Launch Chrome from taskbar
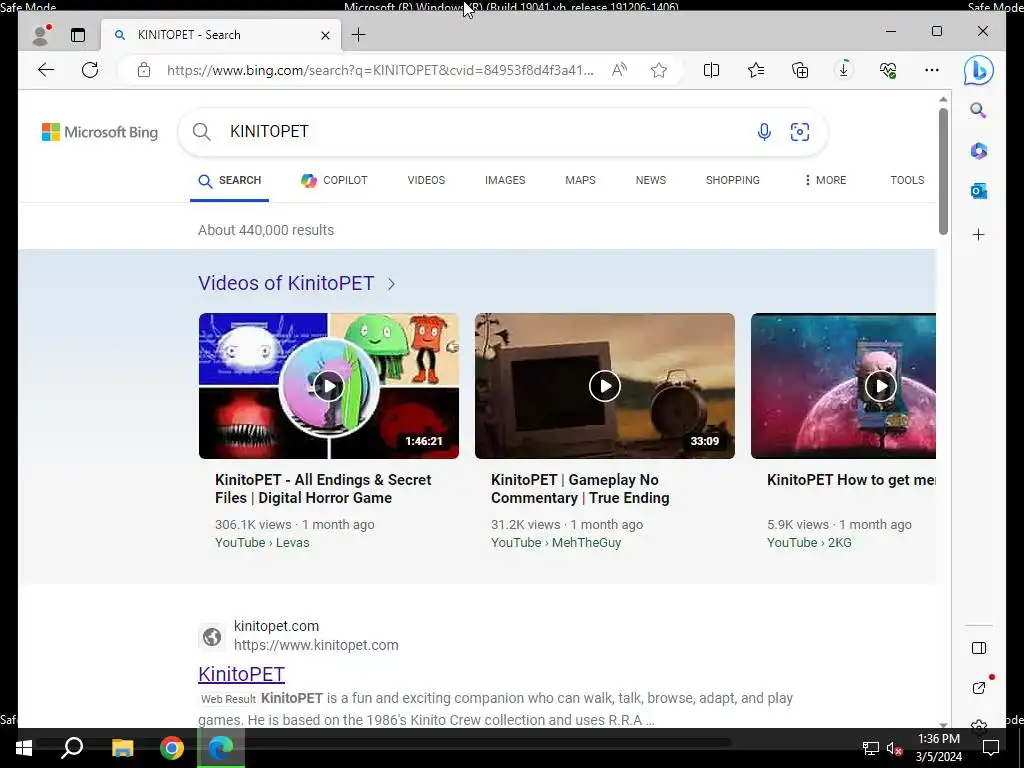Viewport: 1024px width, 768px height. 172,748
